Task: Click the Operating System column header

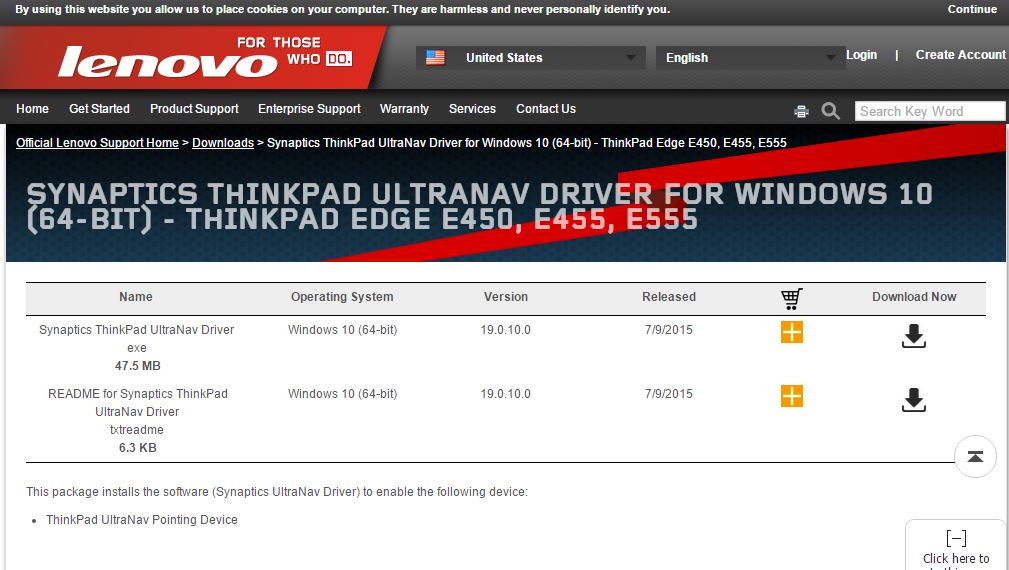Action: coord(342,297)
